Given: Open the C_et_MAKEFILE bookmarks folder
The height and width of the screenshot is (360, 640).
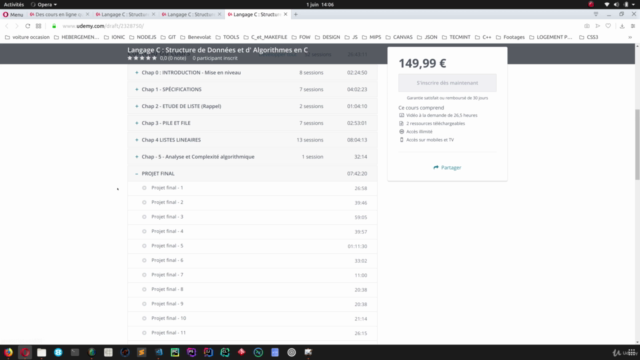Looking at the screenshot, I should [x=265, y=37].
